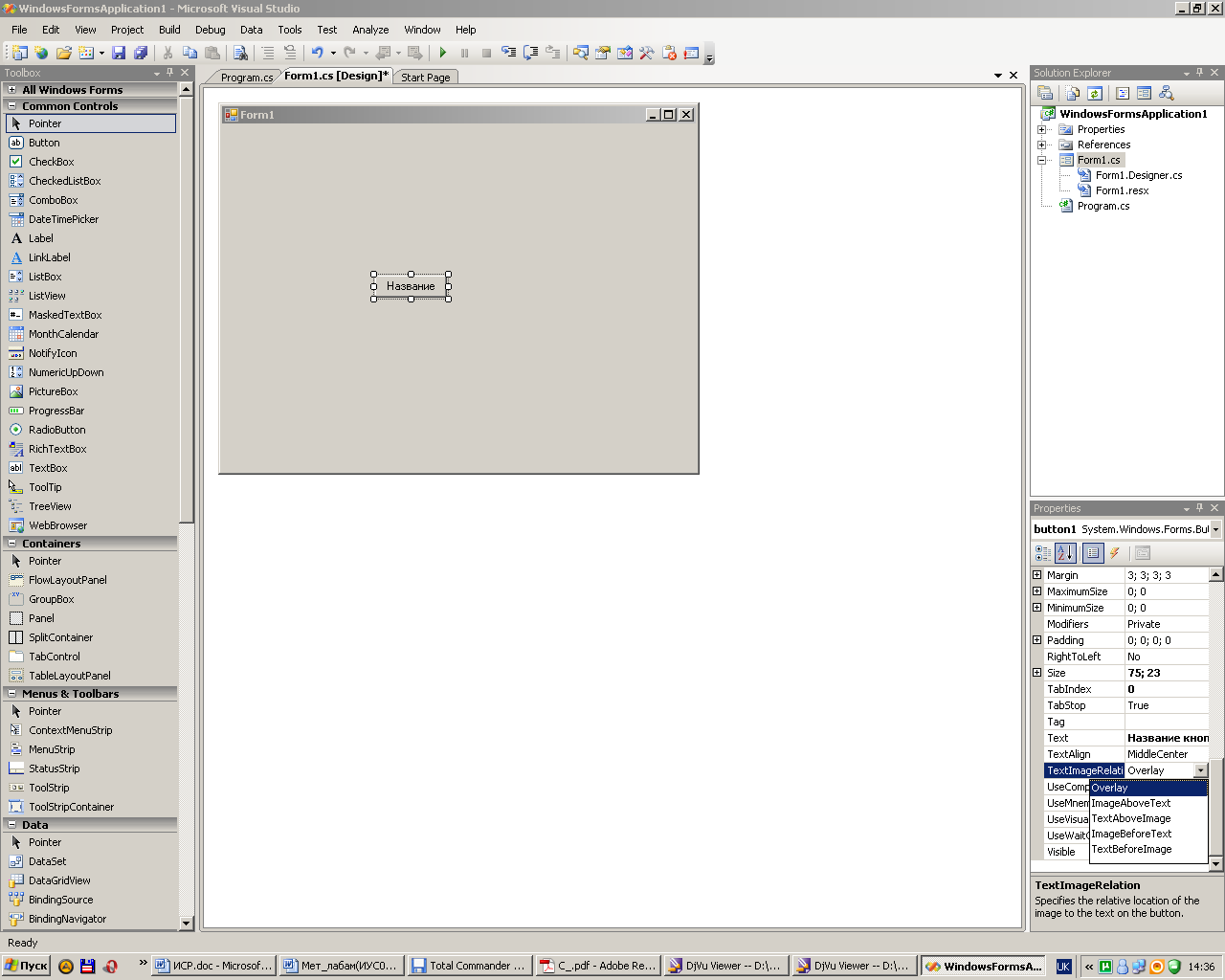
Task: Open the Analyze menu
Action: pos(370,30)
